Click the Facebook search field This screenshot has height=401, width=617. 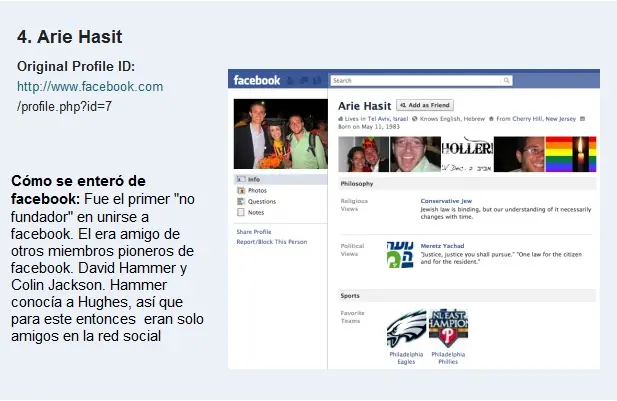tap(421, 81)
